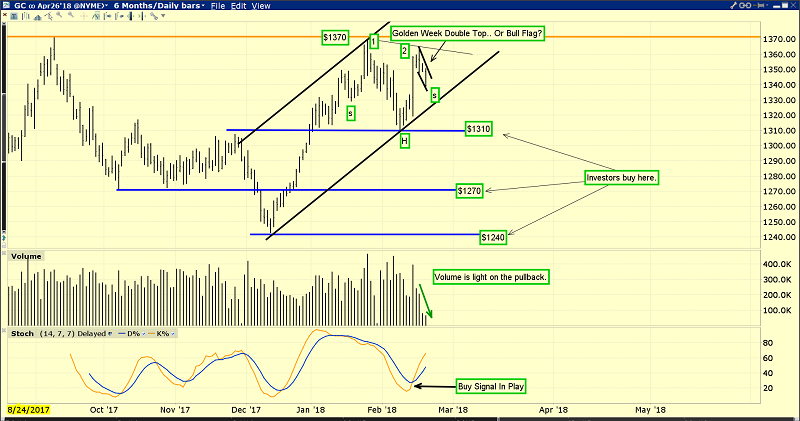The width and height of the screenshot is (800, 421).
Task: Open the Edit menu
Action: point(238,6)
